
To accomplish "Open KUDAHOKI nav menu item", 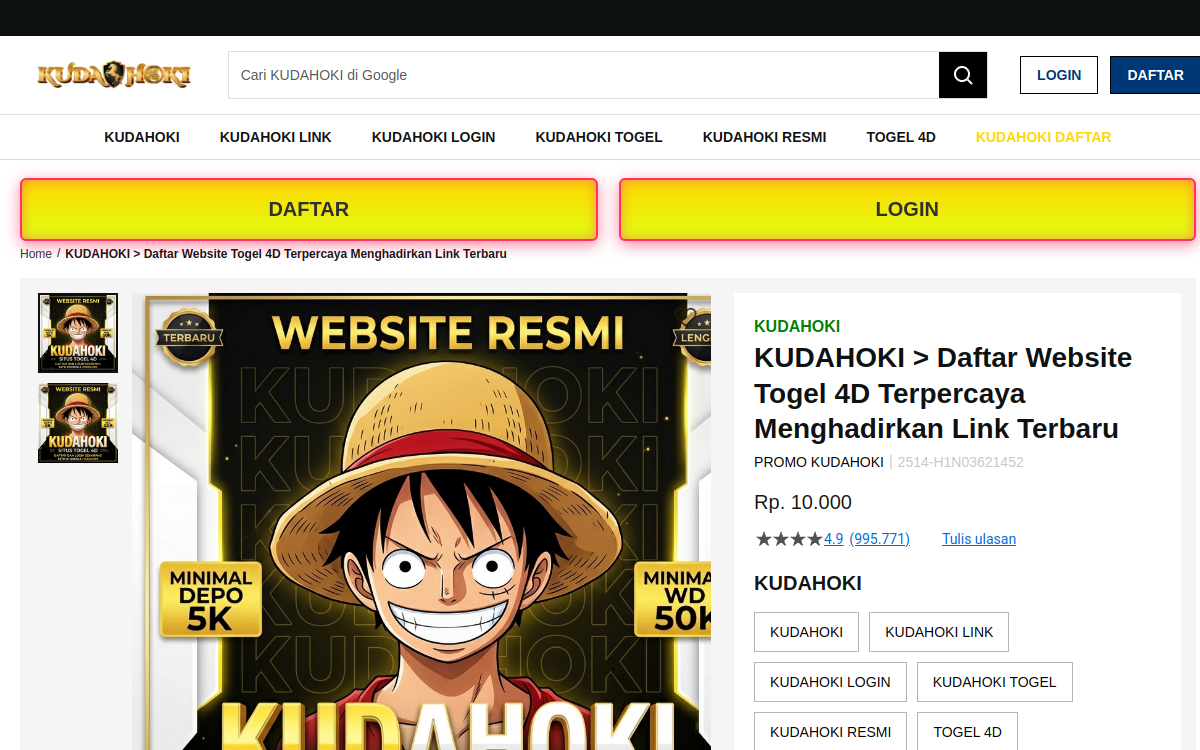I will (x=142, y=137).
